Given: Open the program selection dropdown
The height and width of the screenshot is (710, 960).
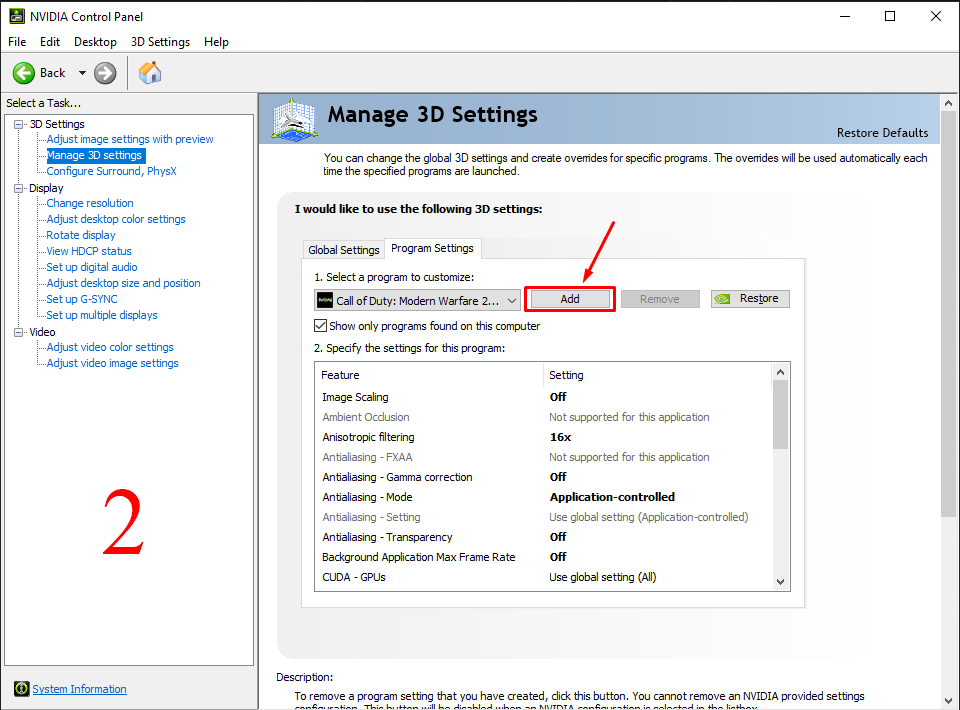Looking at the screenshot, I should tap(417, 301).
